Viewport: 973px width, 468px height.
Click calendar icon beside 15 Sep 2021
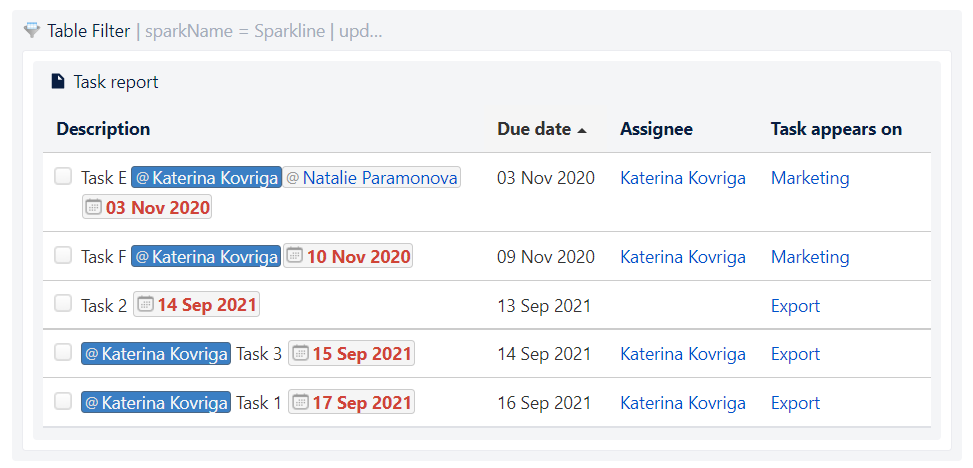(x=300, y=353)
